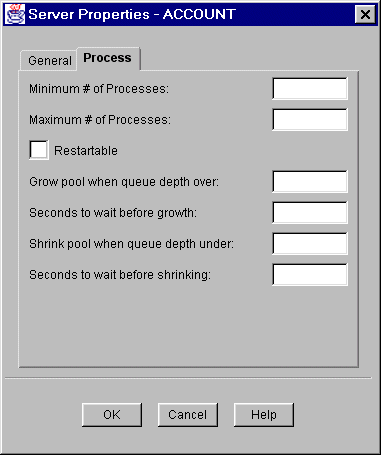Click the Restartable checkbox label text
Viewport: 381px width, 455px height.
pos(86,151)
